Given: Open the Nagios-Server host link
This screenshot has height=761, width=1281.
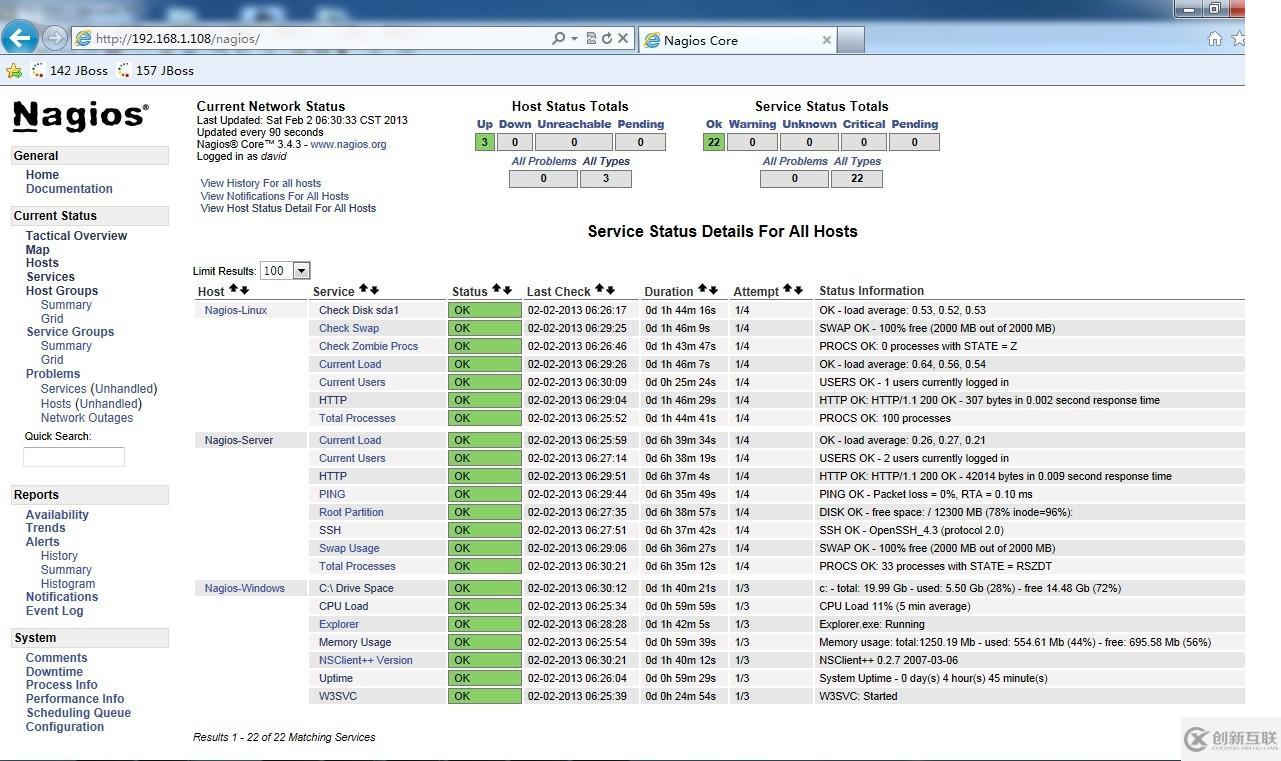Looking at the screenshot, I should coord(239,440).
